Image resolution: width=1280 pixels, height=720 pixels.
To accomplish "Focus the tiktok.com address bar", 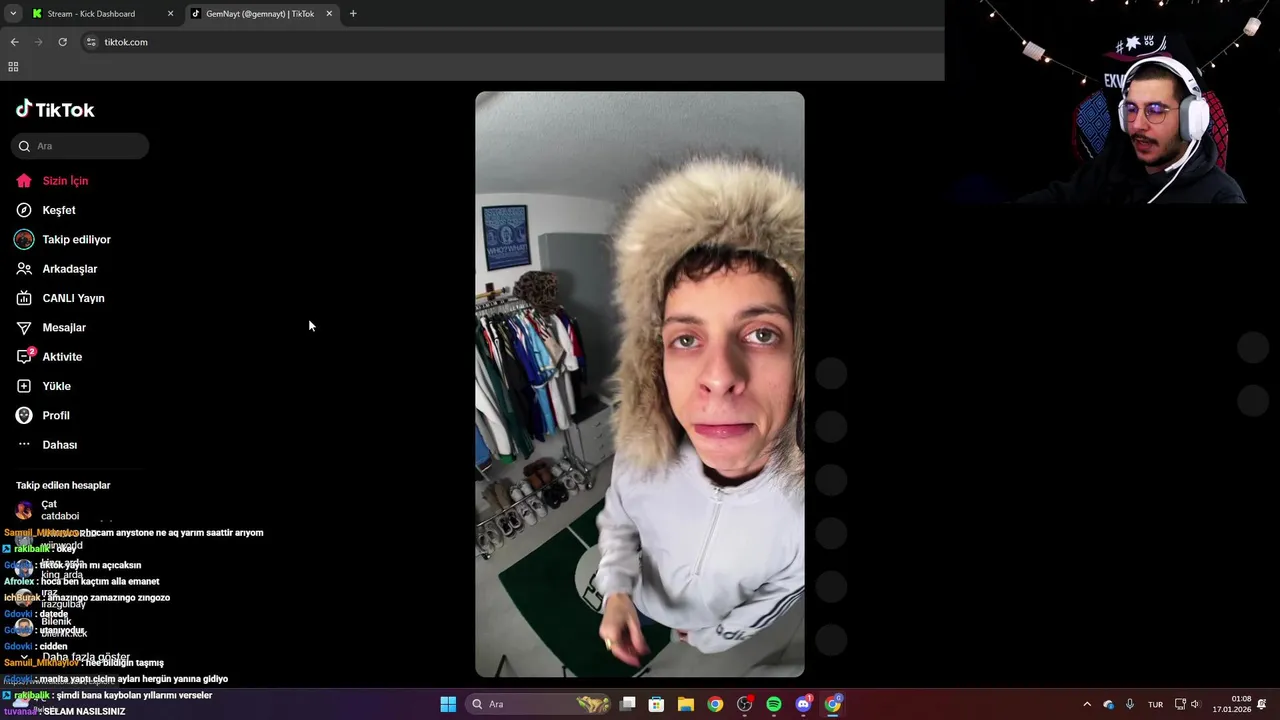I will tap(510, 42).
